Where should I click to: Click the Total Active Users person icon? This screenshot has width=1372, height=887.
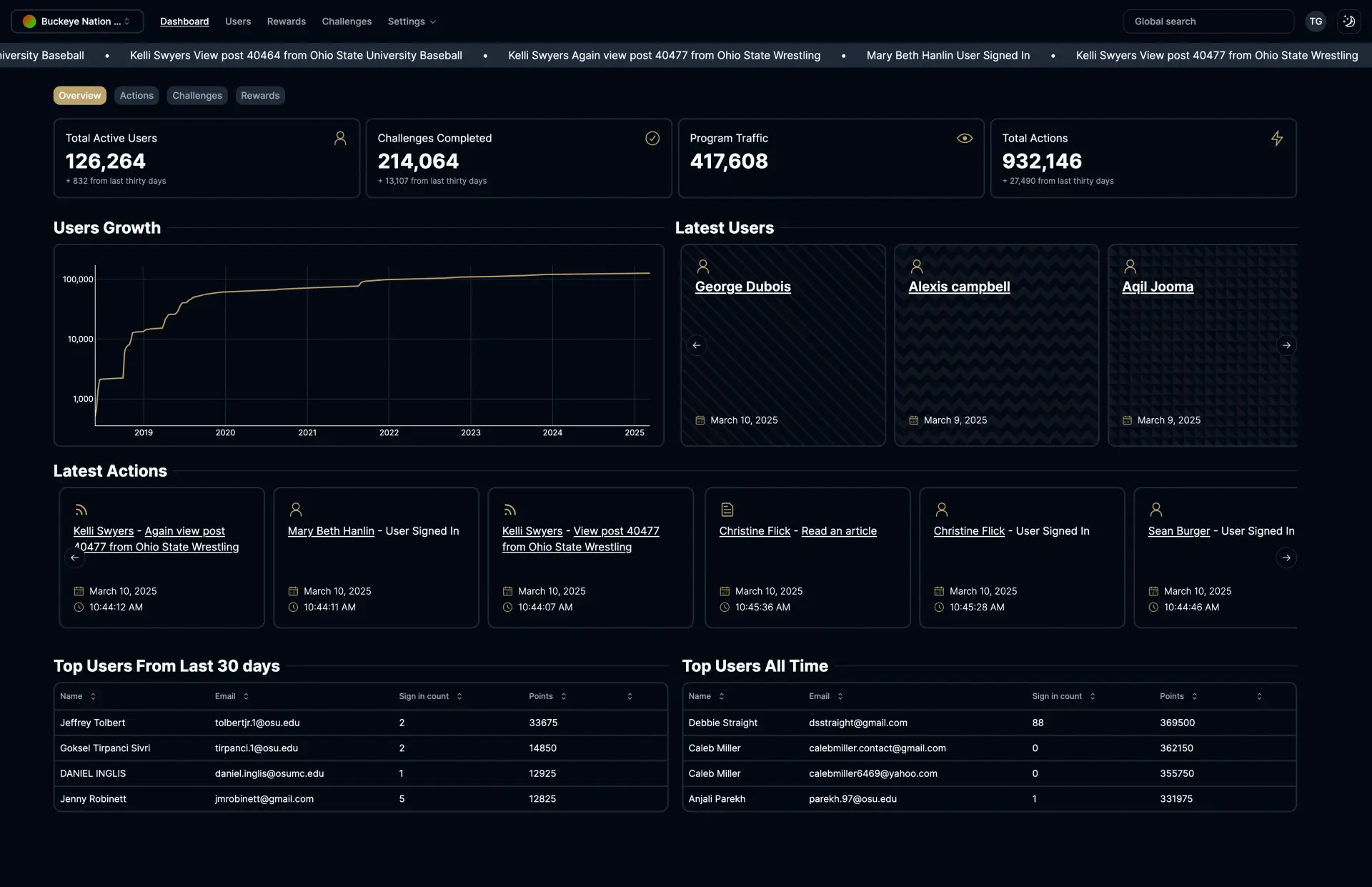(x=340, y=139)
